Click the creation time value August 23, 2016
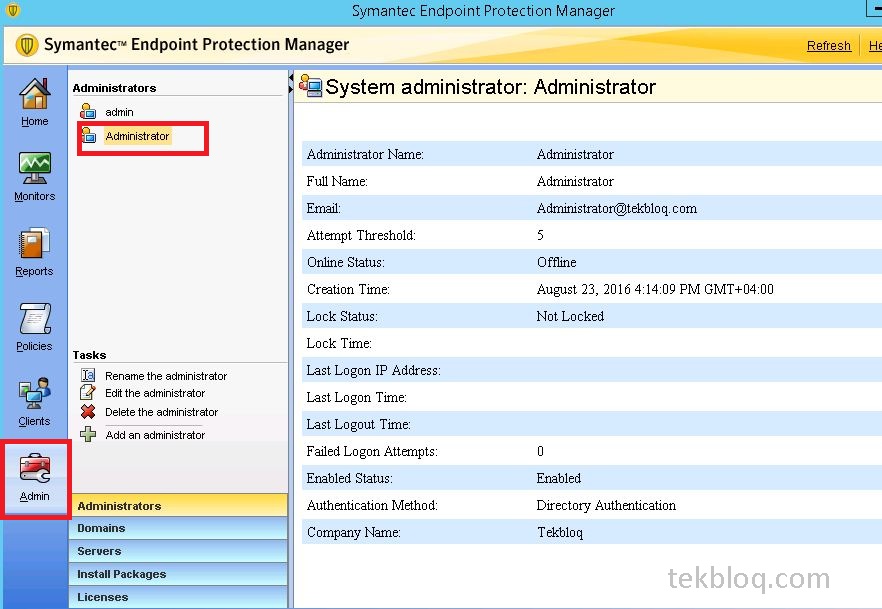Viewport: 882px width, 609px height. point(655,290)
